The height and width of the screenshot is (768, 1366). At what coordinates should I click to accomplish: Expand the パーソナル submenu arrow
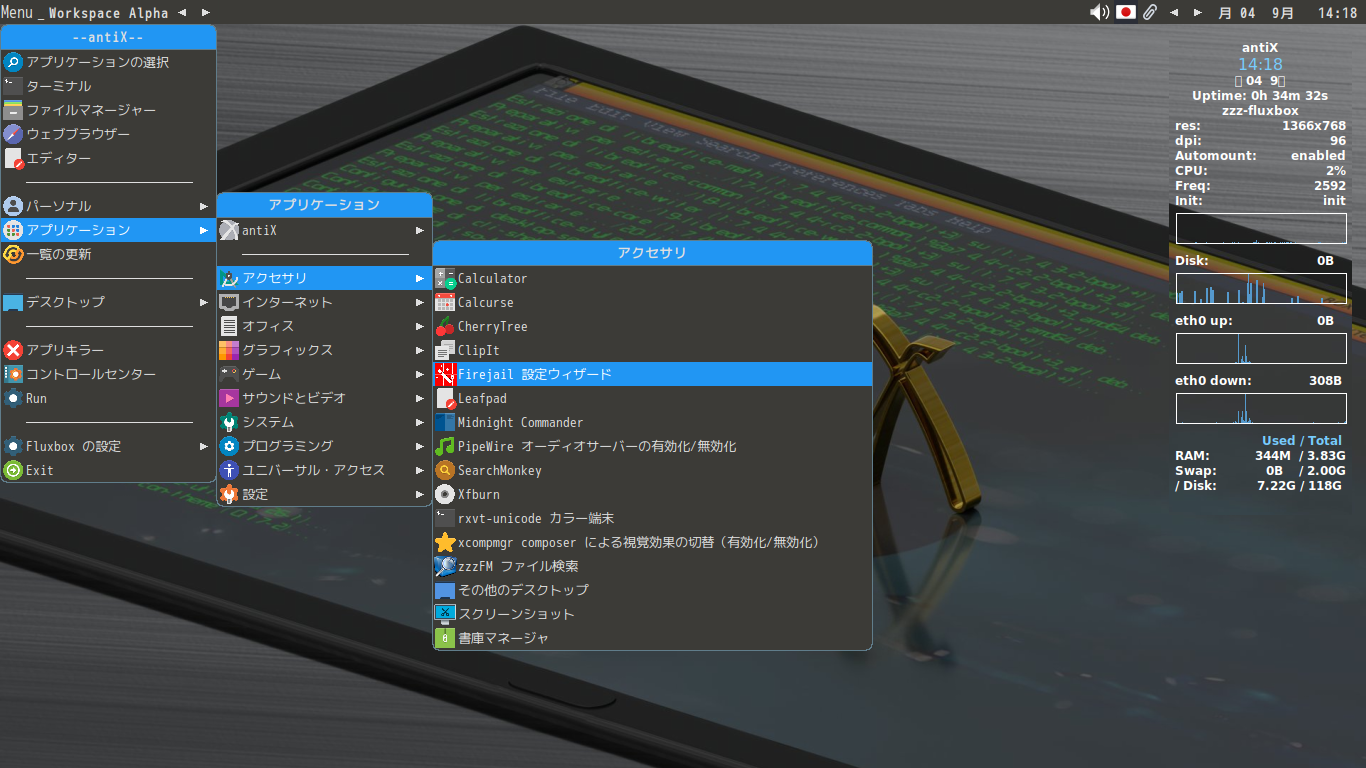[x=204, y=206]
